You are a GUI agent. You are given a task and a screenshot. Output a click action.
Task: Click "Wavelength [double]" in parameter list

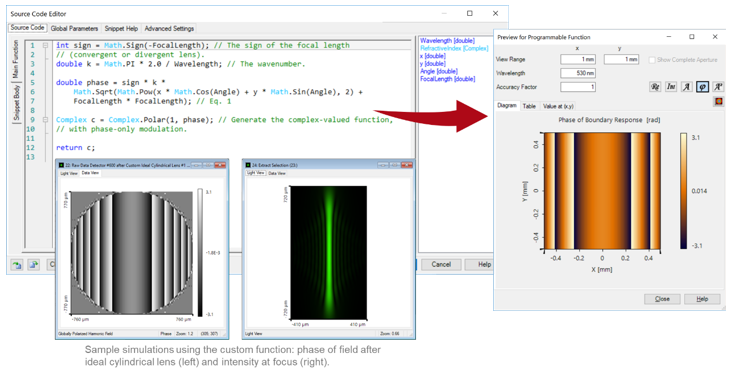pyautogui.click(x=447, y=41)
